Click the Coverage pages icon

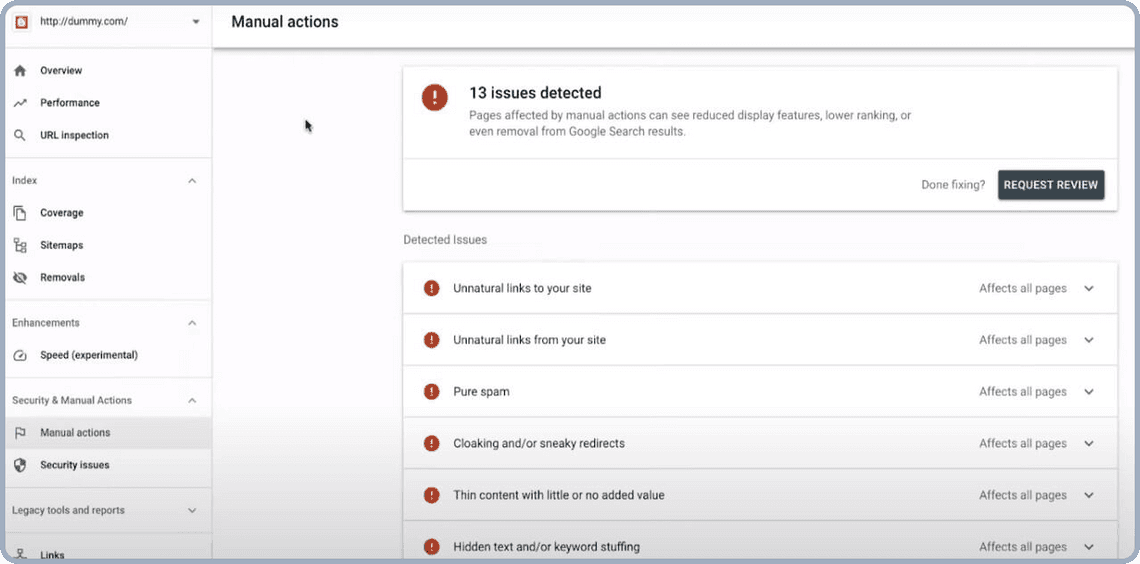pyautogui.click(x=20, y=213)
